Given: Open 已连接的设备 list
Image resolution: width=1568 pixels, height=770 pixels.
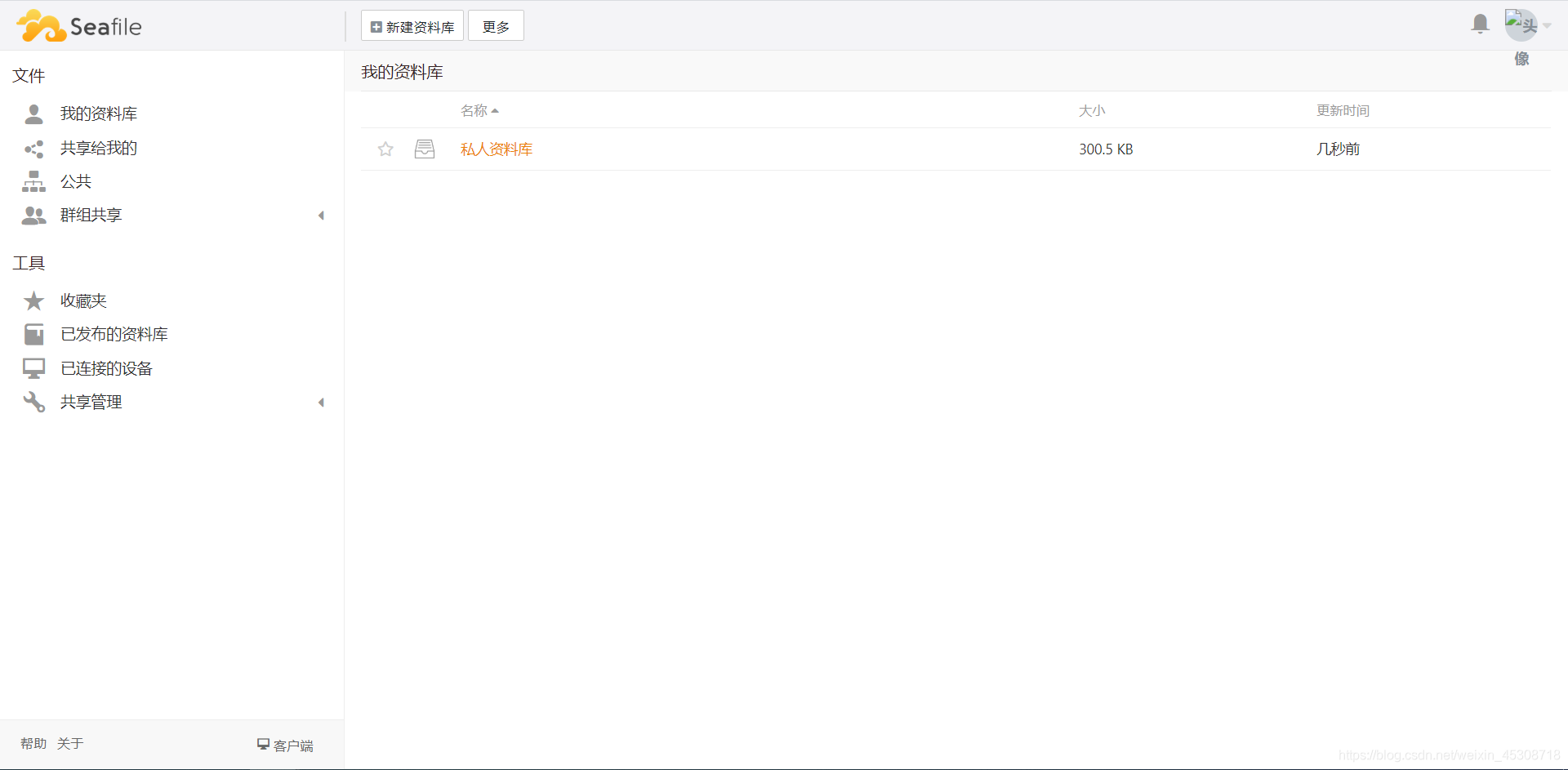Looking at the screenshot, I should point(106,368).
